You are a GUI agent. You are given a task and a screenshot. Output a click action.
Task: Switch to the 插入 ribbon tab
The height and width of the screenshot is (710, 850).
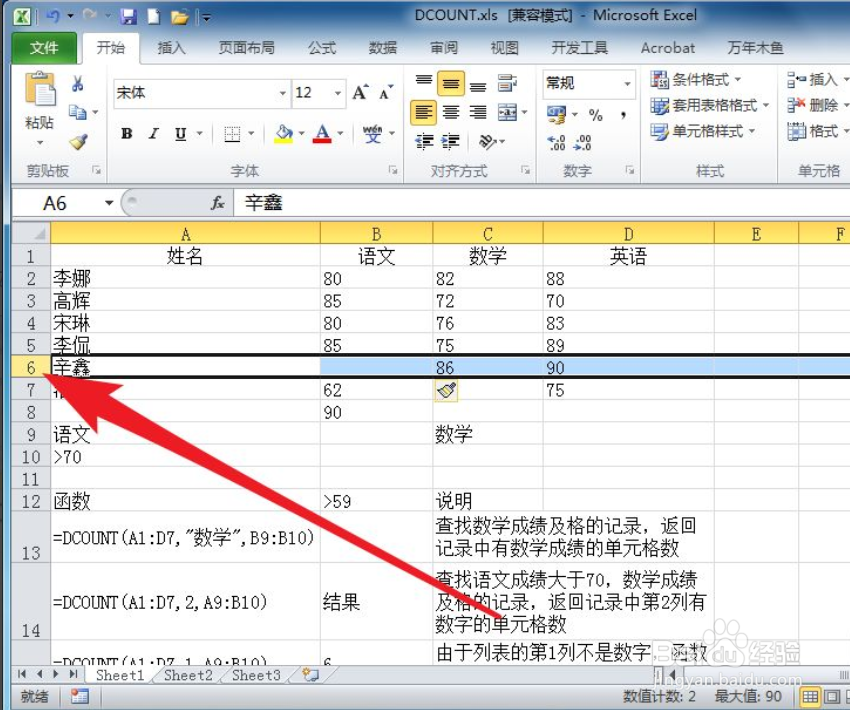click(x=170, y=47)
